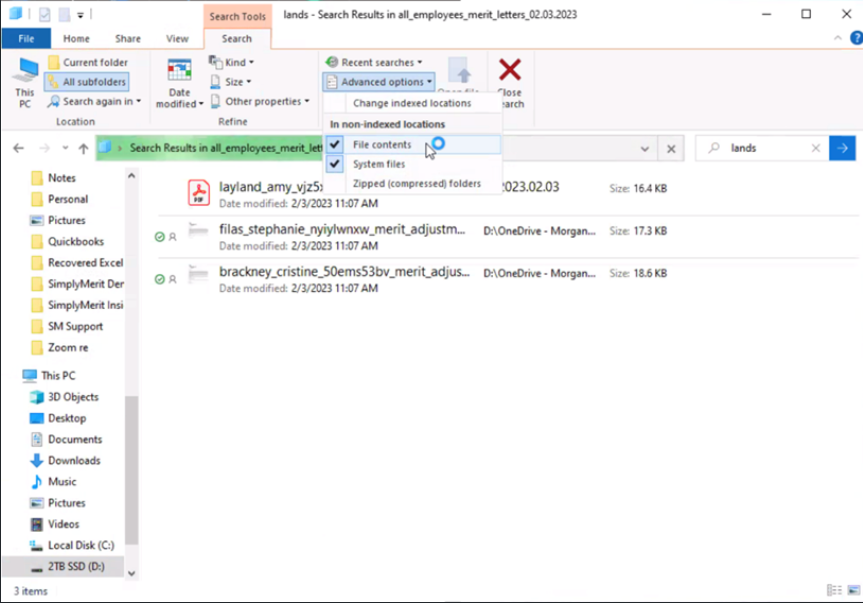Choose Change indexed locations
The height and width of the screenshot is (603, 863).
pos(411,103)
